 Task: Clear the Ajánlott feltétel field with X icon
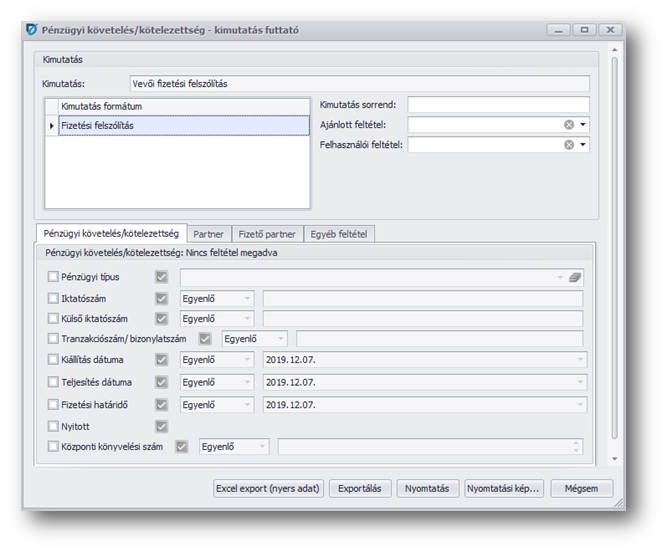click(568, 125)
